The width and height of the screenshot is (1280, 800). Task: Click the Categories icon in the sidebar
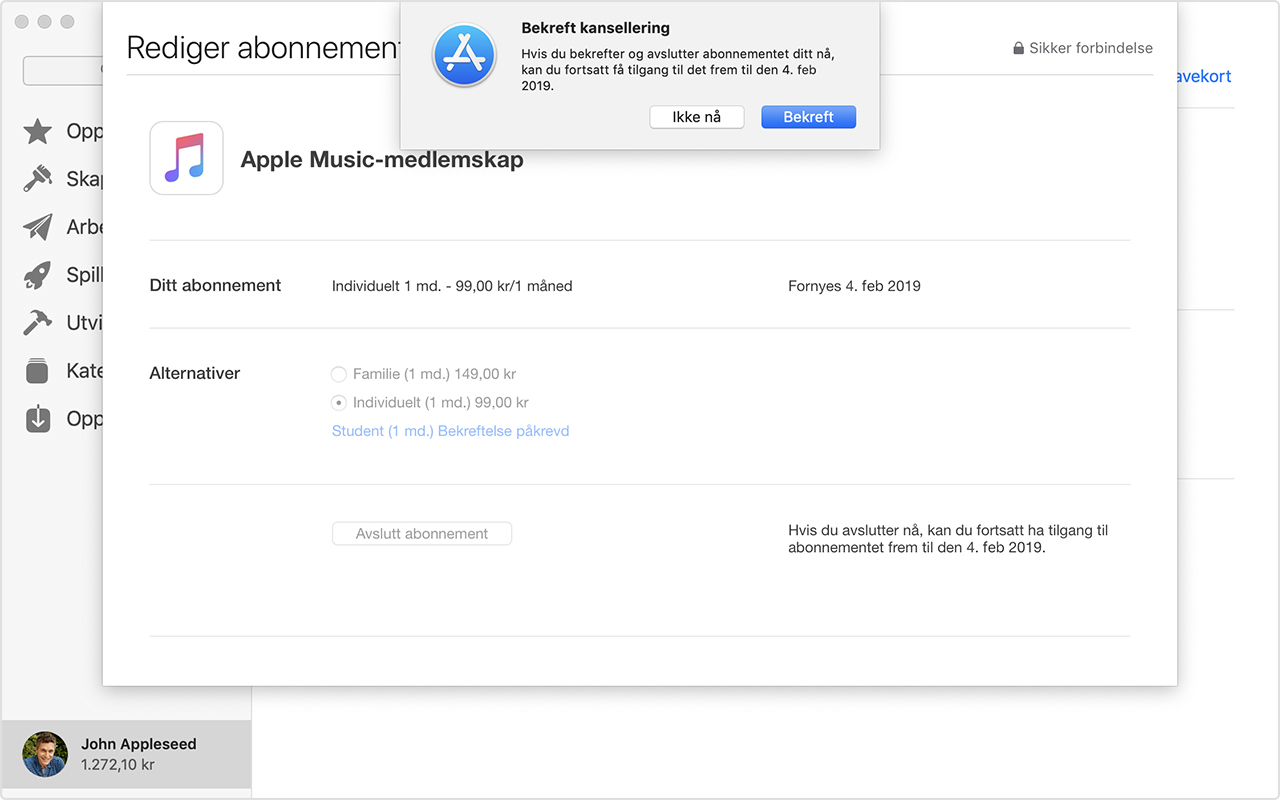tap(38, 371)
